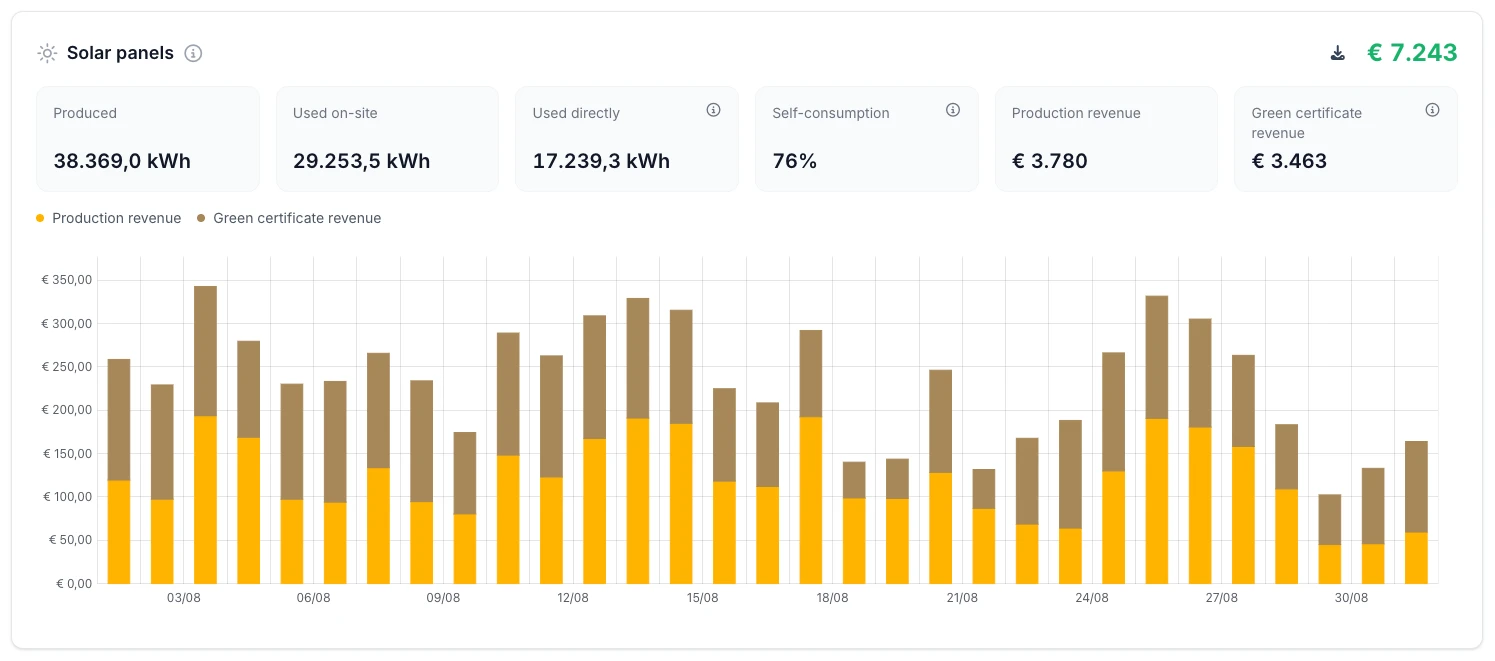Viewport: 1495px width, 661px height.
Task: Click the bar for 24/08
Action: point(1113,468)
